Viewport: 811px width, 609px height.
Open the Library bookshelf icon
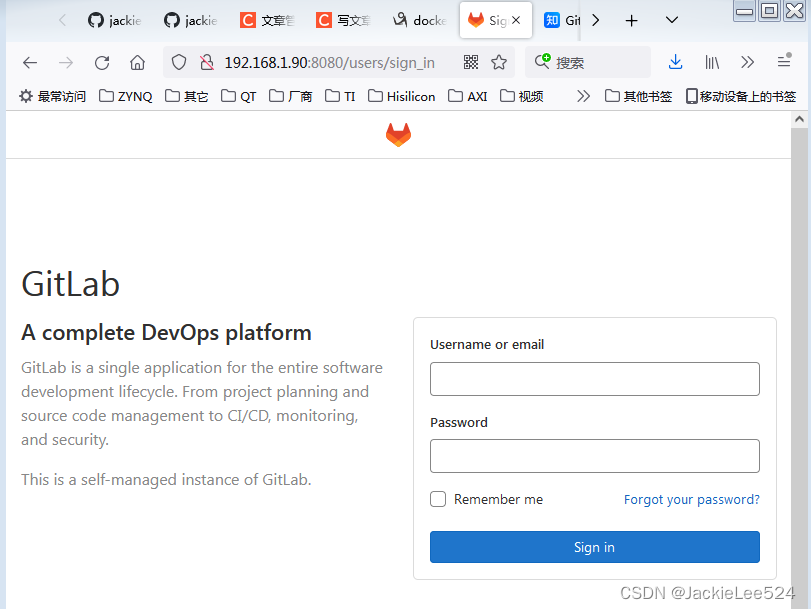[x=712, y=63]
